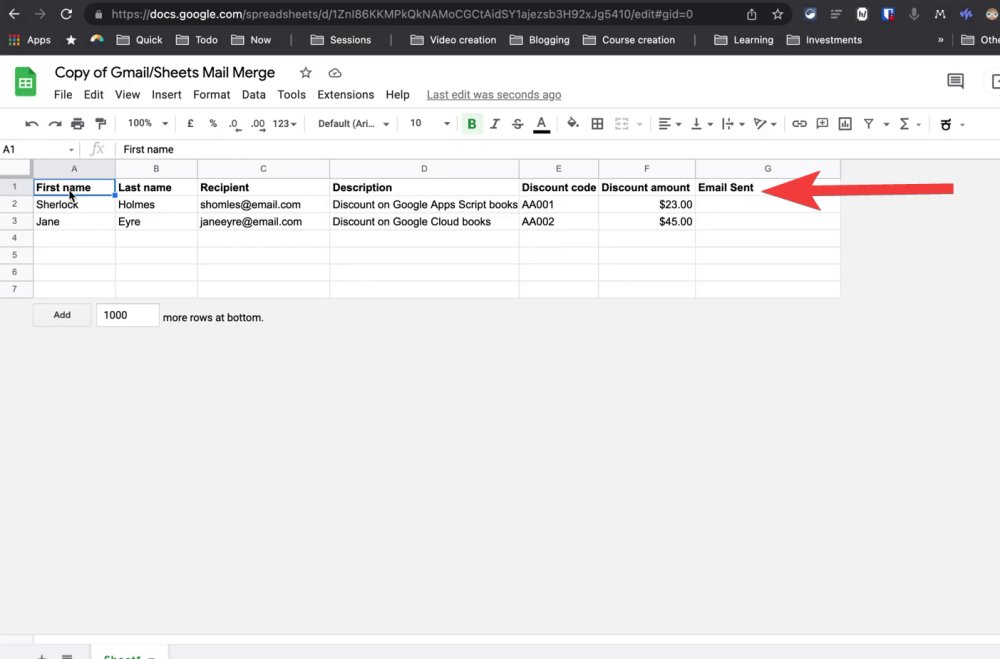Open the Extensions menu
The width and height of the screenshot is (1000, 659).
(345, 94)
